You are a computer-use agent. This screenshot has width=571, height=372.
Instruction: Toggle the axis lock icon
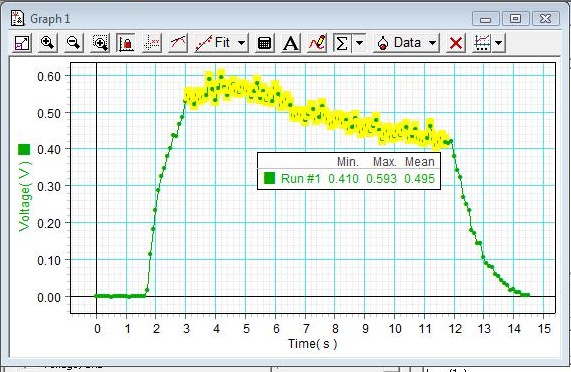pos(126,43)
